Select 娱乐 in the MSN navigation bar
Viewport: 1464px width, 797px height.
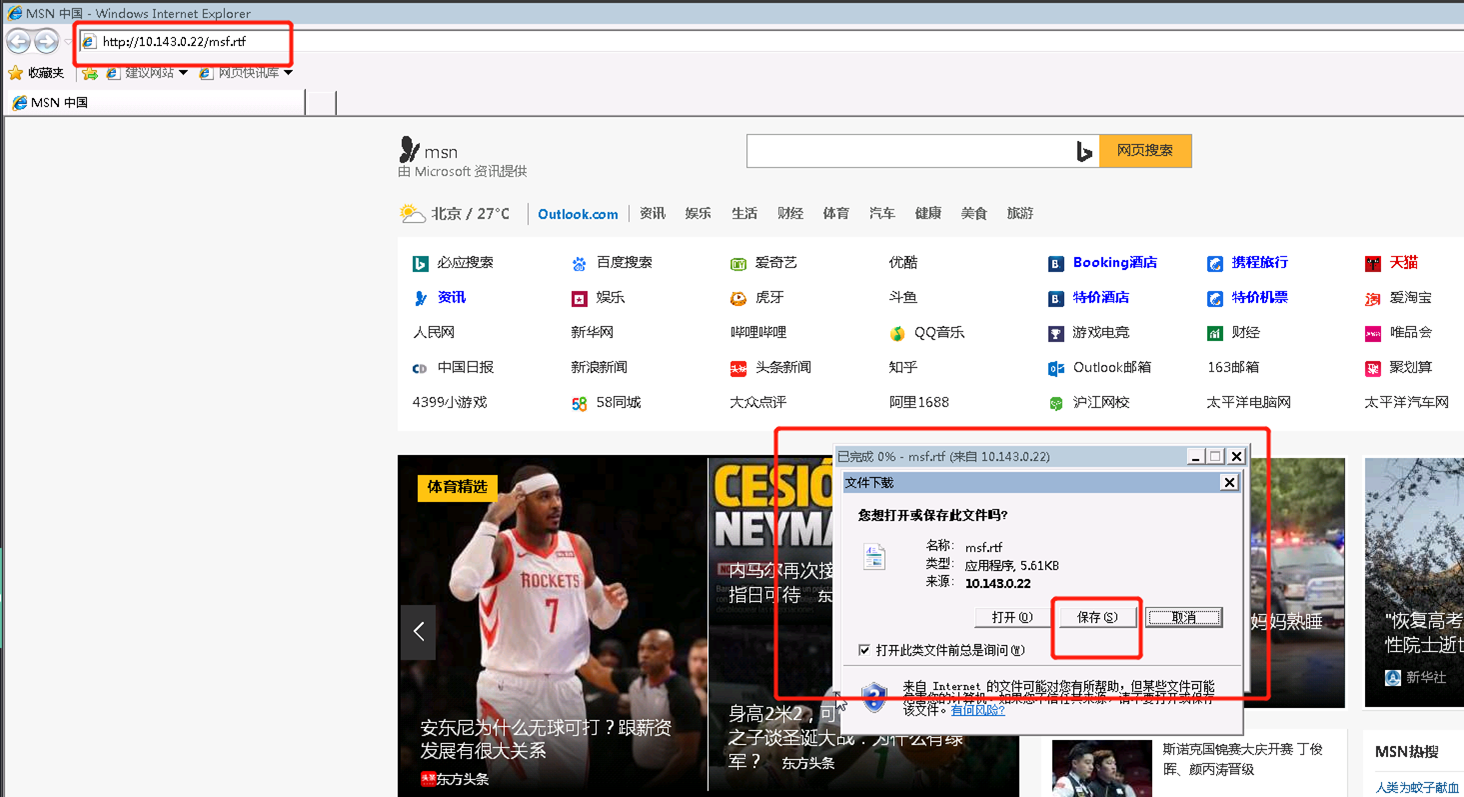tap(698, 213)
